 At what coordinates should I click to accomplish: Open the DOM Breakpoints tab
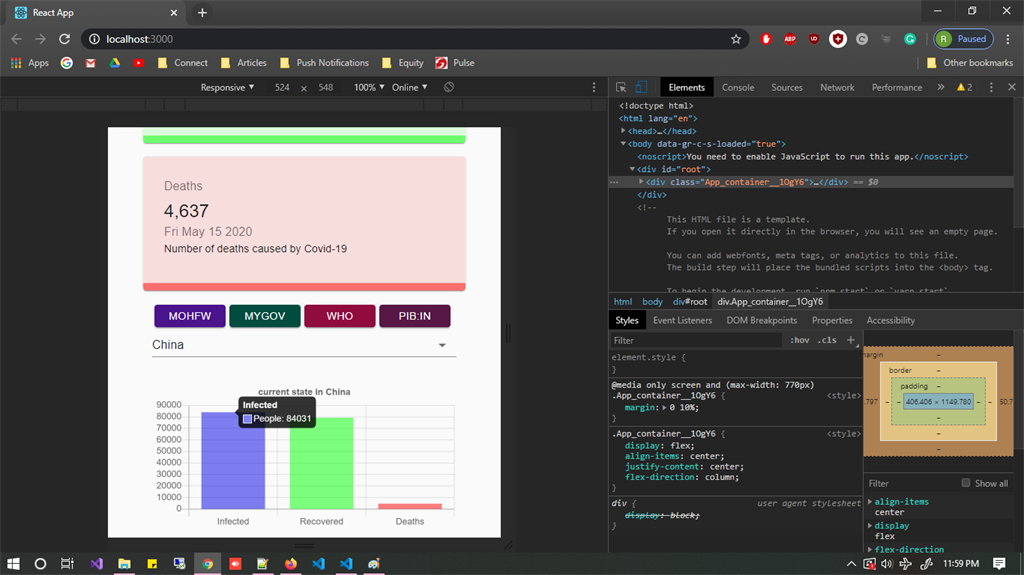pos(761,320)
